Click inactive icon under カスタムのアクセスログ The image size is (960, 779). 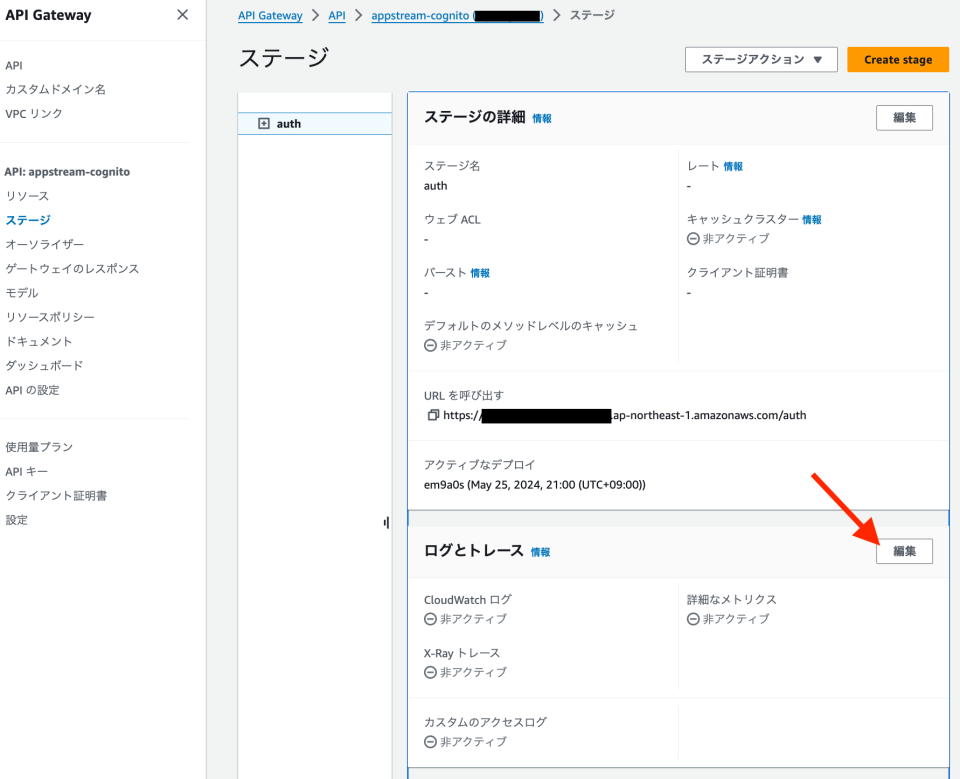430,742
